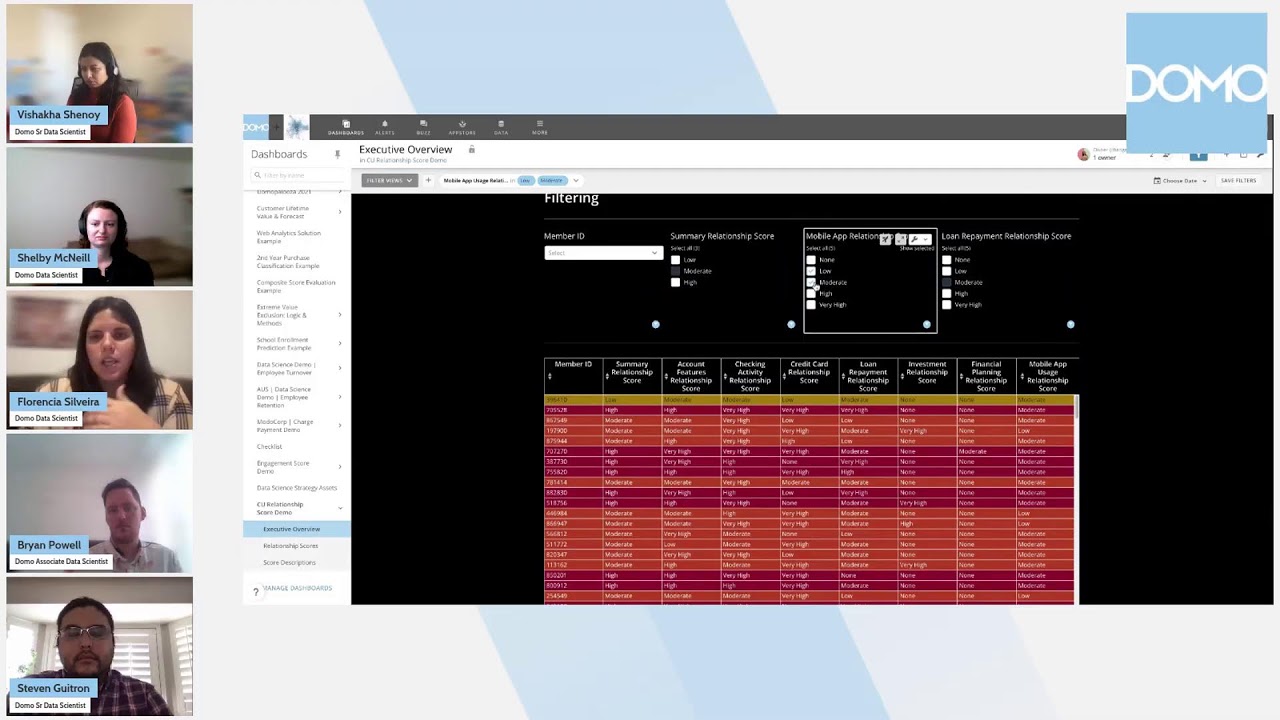Open Data Science Strategy Assets dashboard
Screen dimensions: 1280x720
(x=297, y=488)
